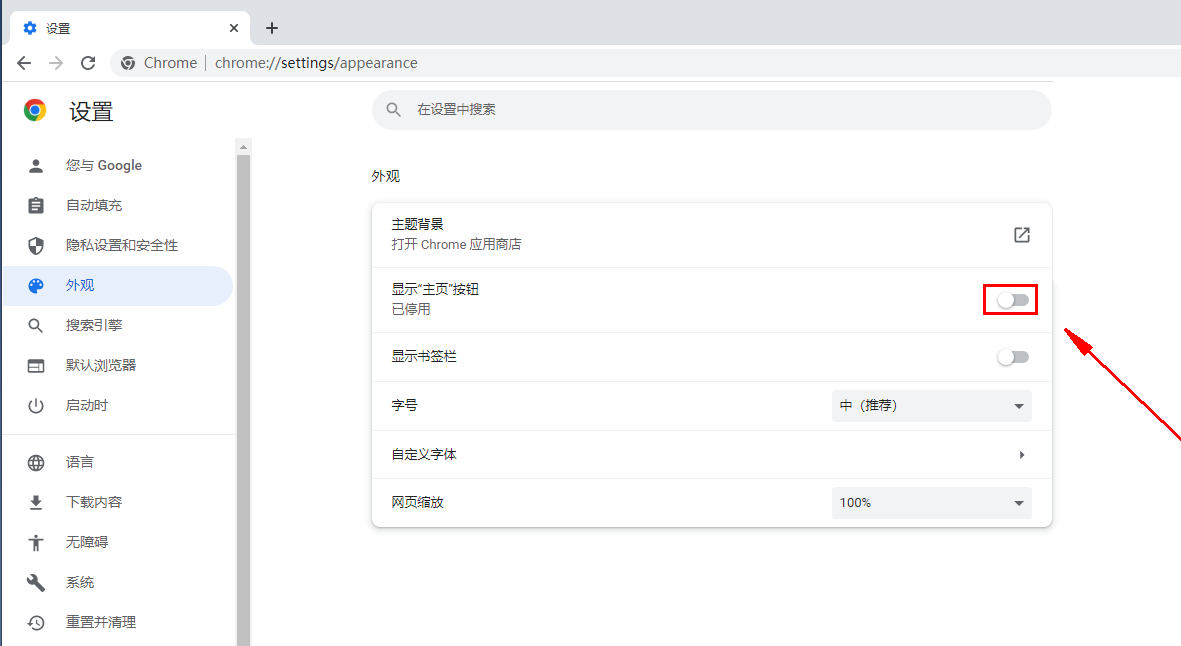Open the 字号 font size dropdown
The height and width of the screenshot is (646, 1181).
click(931, 406)
